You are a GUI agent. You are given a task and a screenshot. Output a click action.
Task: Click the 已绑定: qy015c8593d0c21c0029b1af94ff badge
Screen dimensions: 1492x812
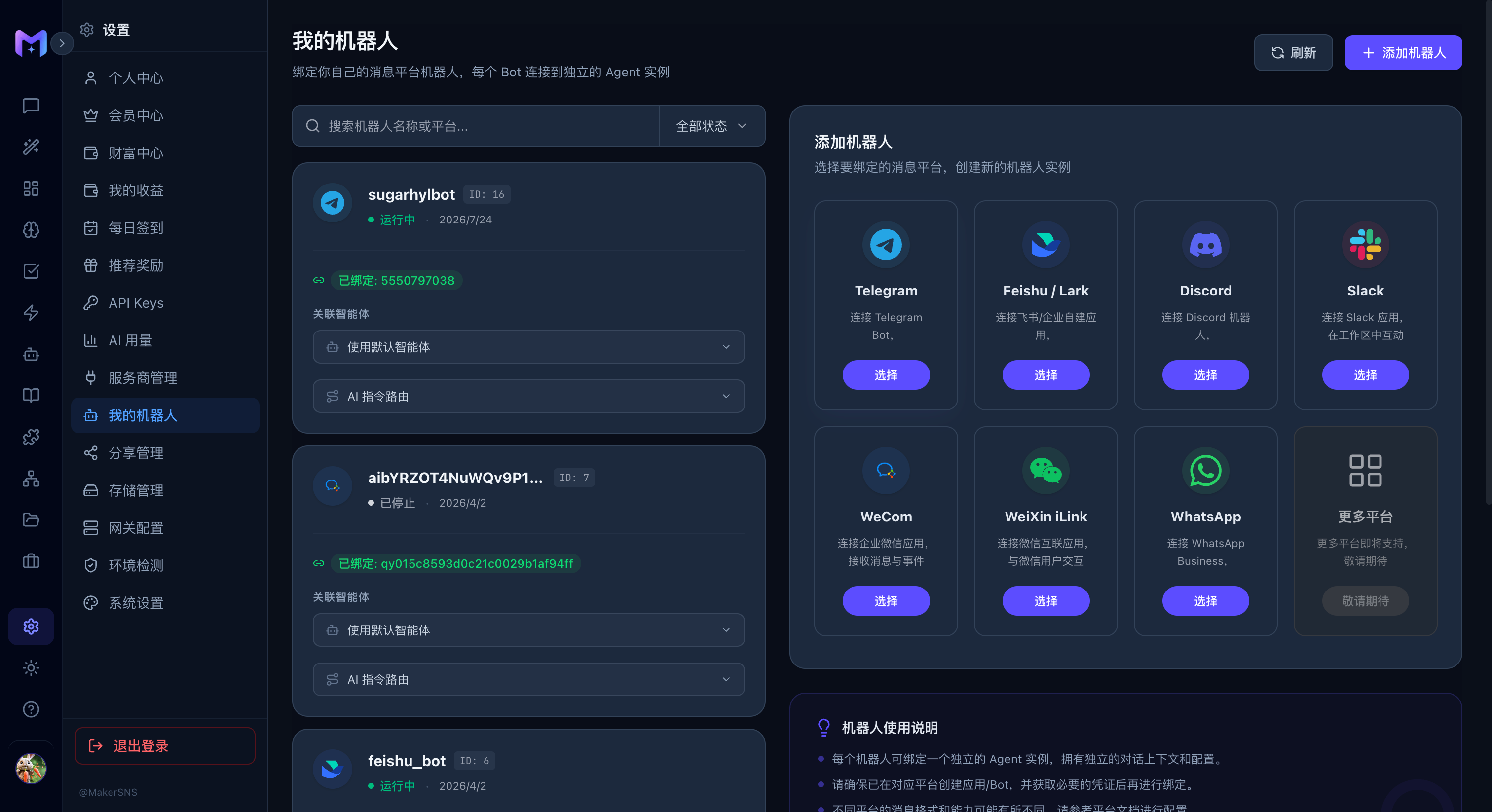455,563
